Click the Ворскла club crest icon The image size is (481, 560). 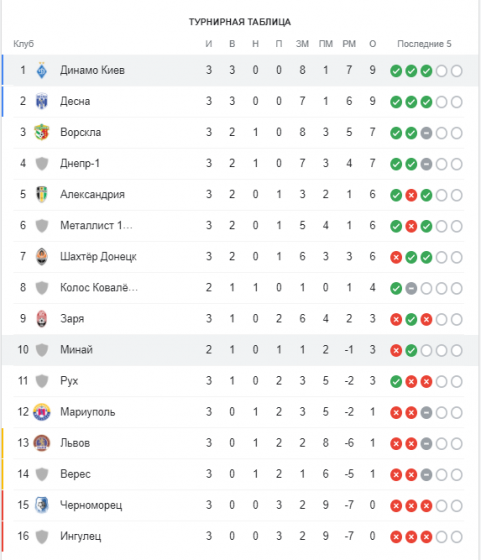(x=42, y=132)
